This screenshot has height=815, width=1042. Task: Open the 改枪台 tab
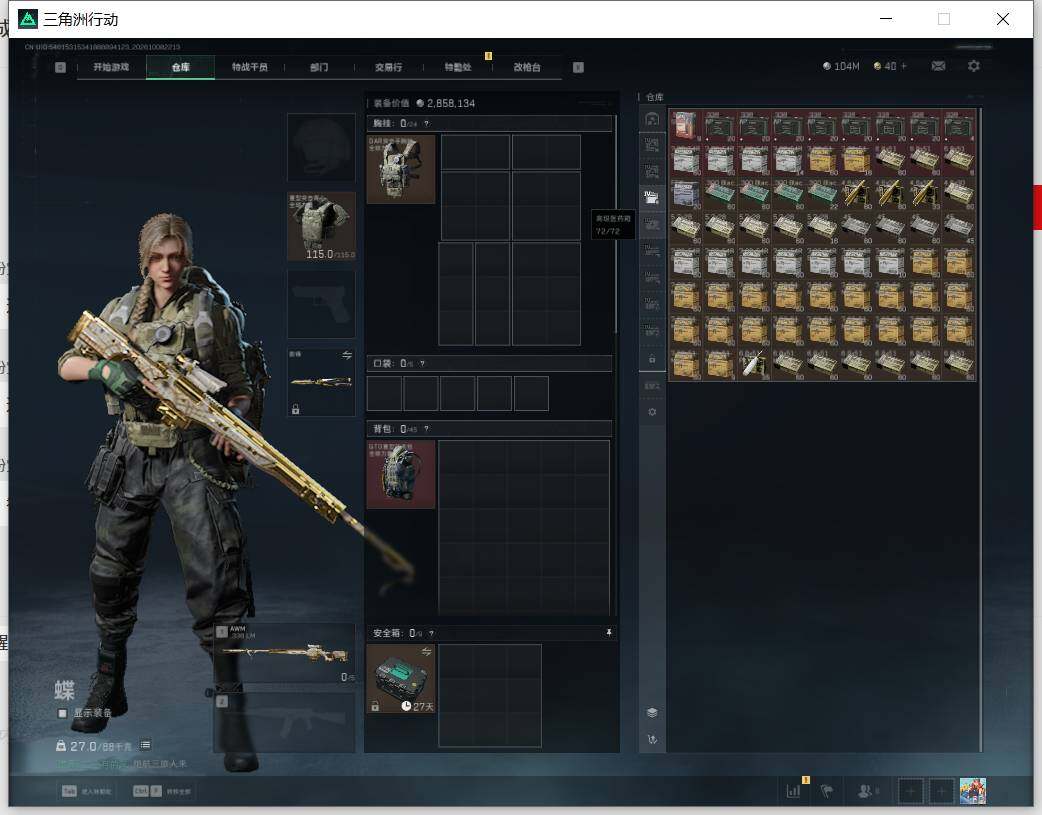527,67
